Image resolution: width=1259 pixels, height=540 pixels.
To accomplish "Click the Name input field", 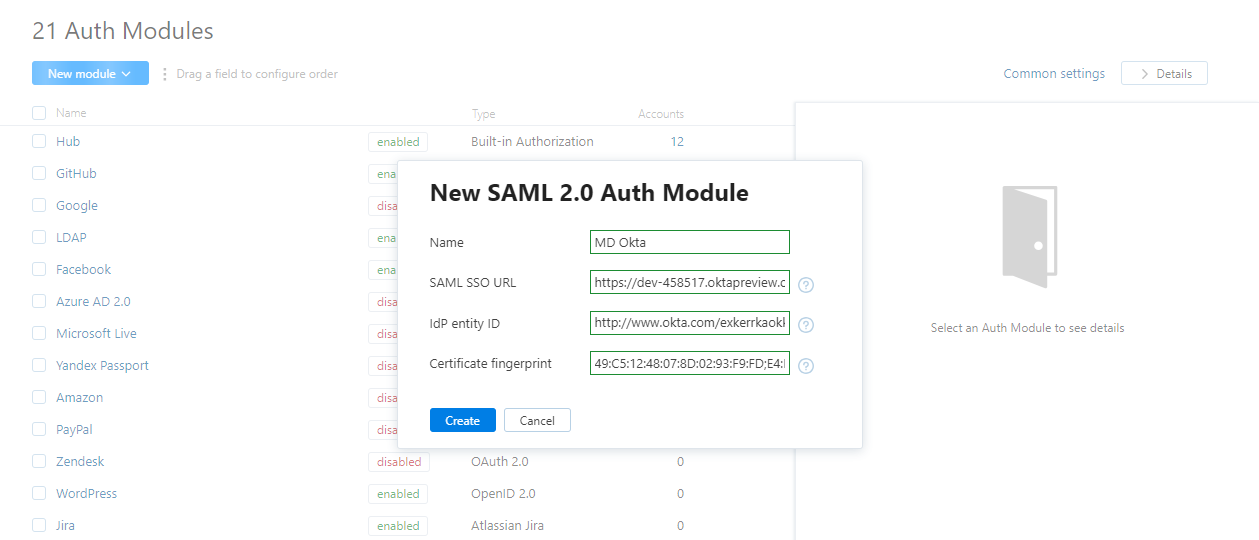I will point(689,242).
